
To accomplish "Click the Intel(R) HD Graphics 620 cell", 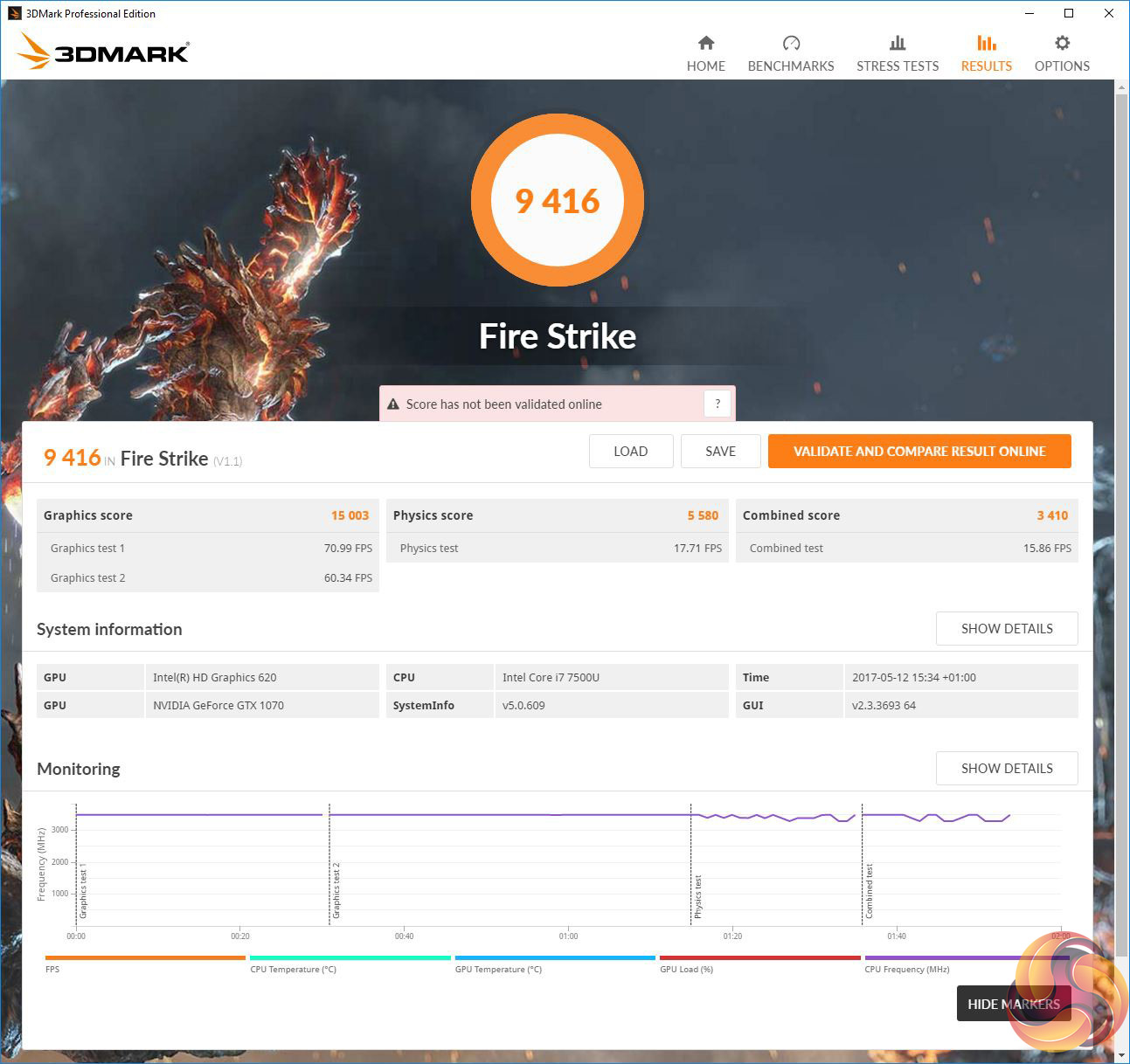I will tap(262, 677).
